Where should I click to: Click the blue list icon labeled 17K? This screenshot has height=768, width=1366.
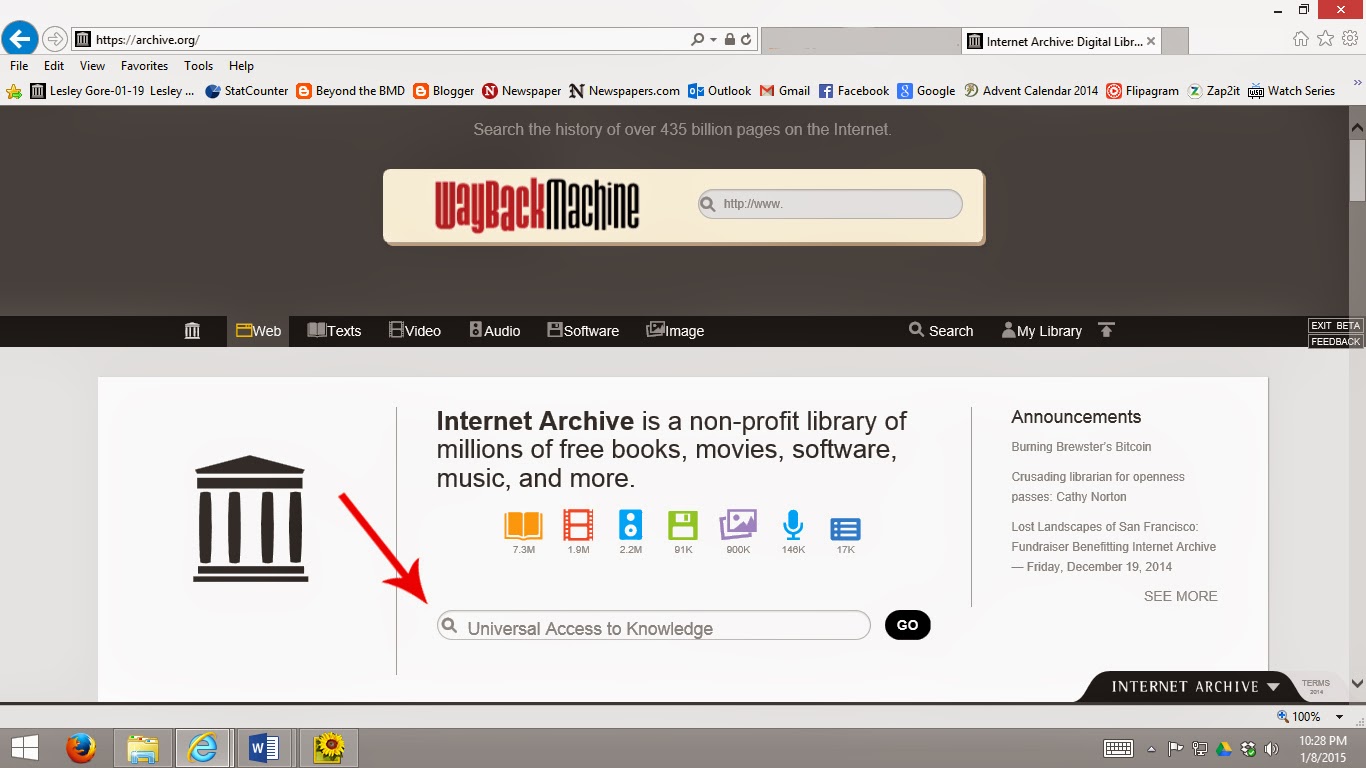[845, 529]
